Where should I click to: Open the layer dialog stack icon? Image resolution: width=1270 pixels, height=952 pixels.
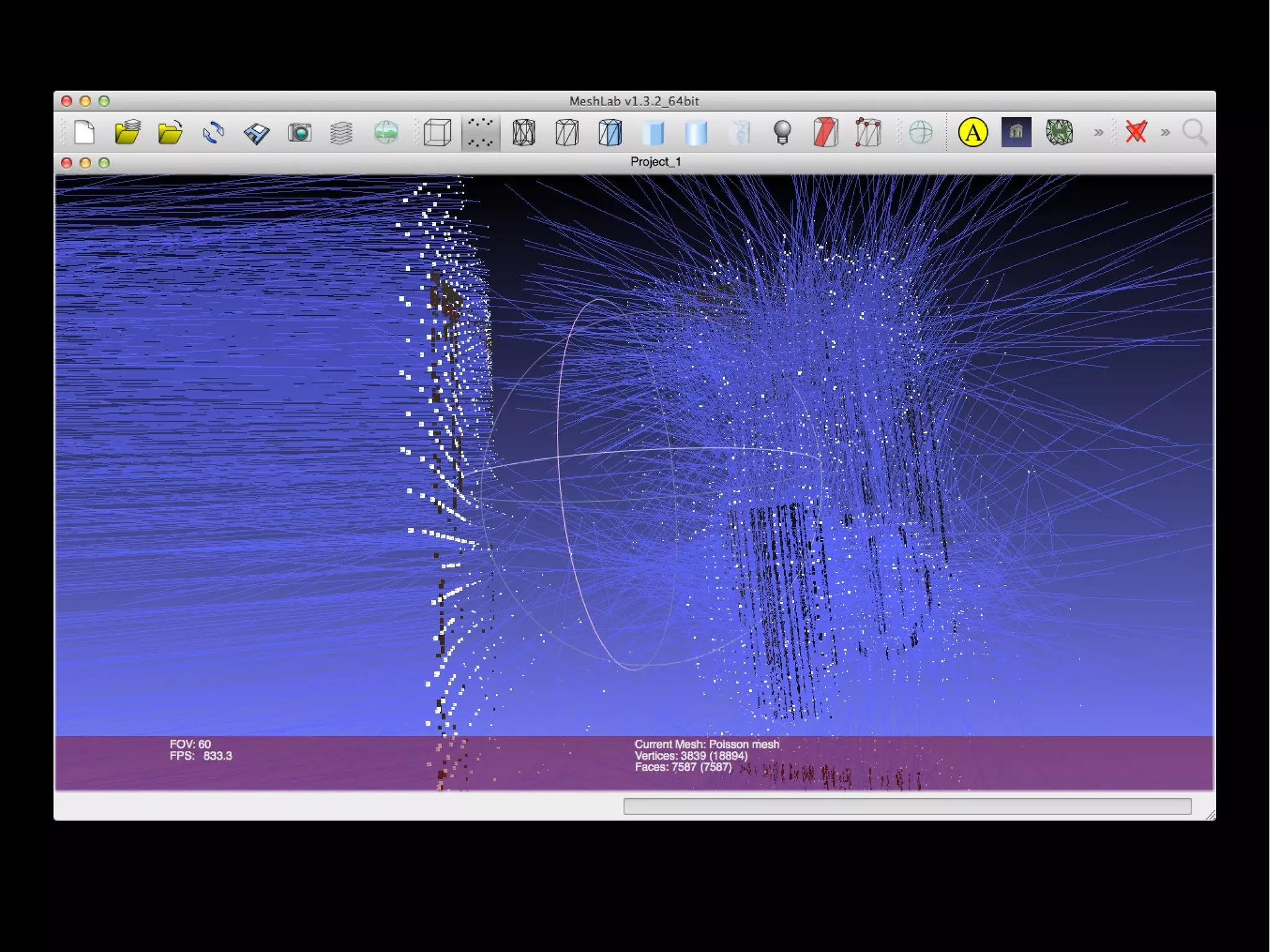click(x=342, y=132)
